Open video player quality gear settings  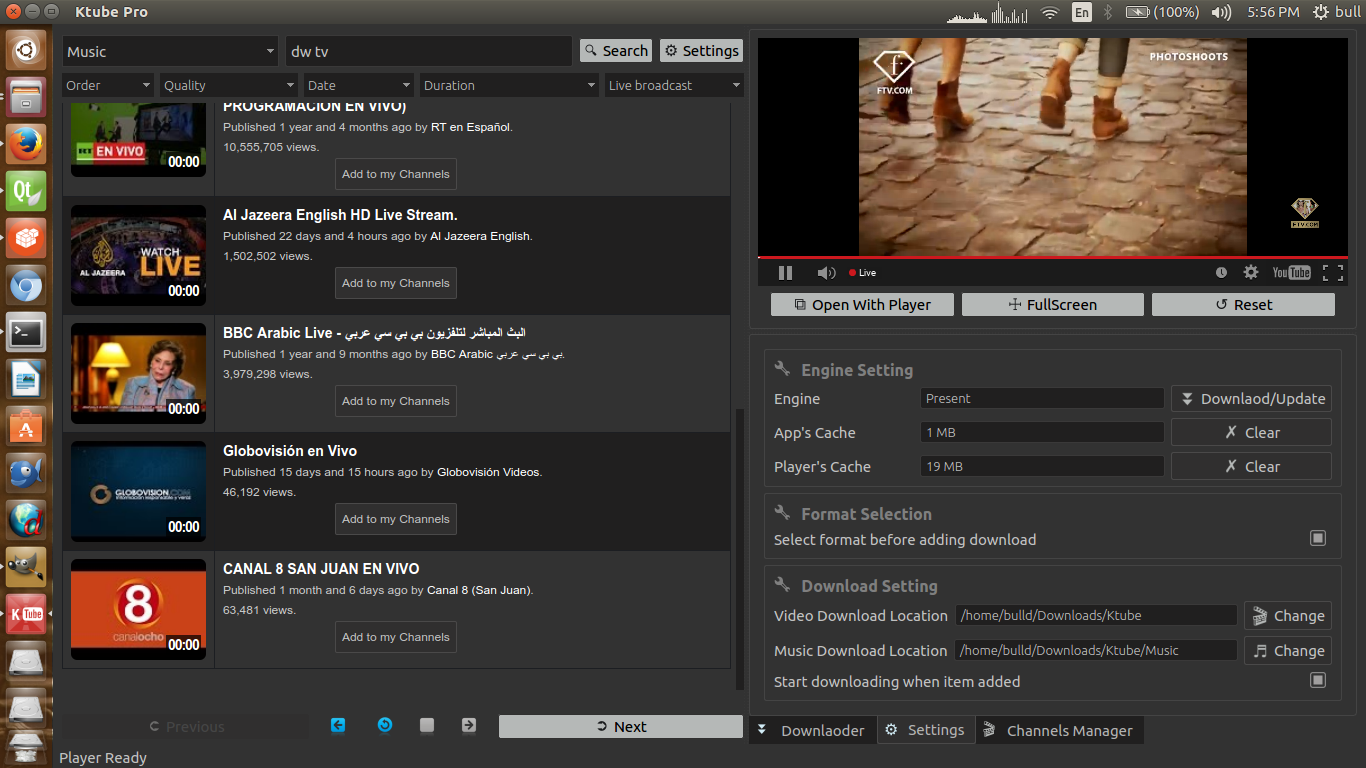1251,272
